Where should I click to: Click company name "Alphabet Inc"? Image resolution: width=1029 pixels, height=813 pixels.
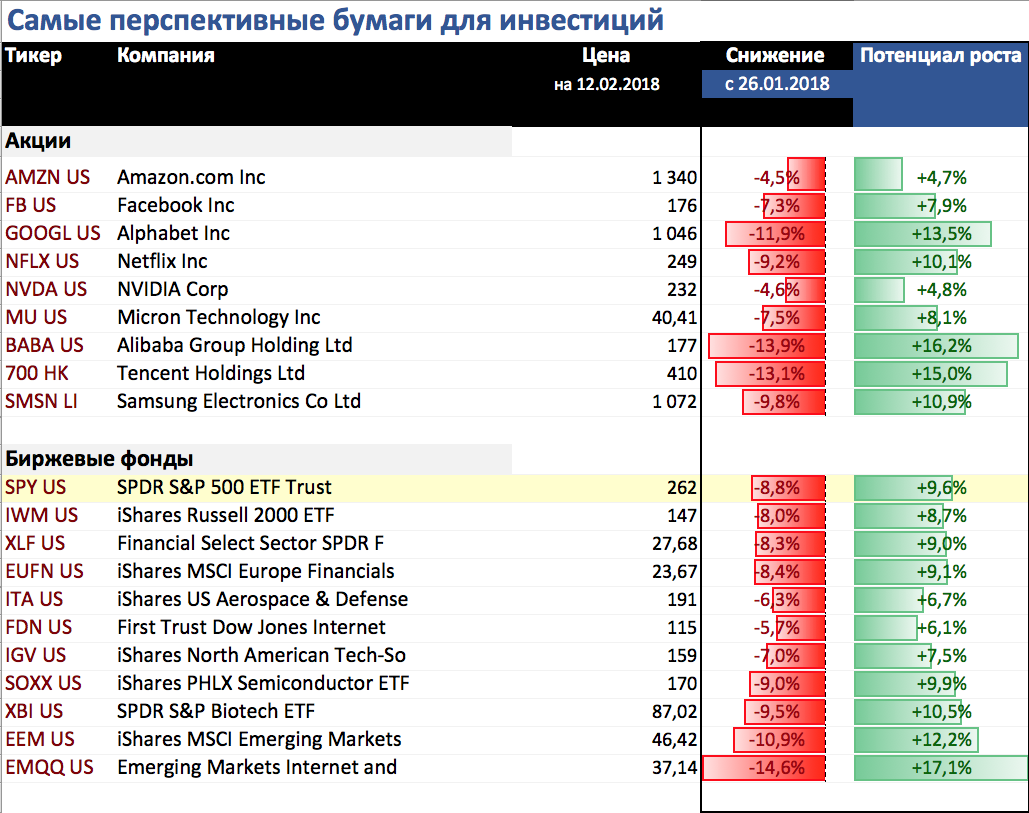tap(174, 234)
